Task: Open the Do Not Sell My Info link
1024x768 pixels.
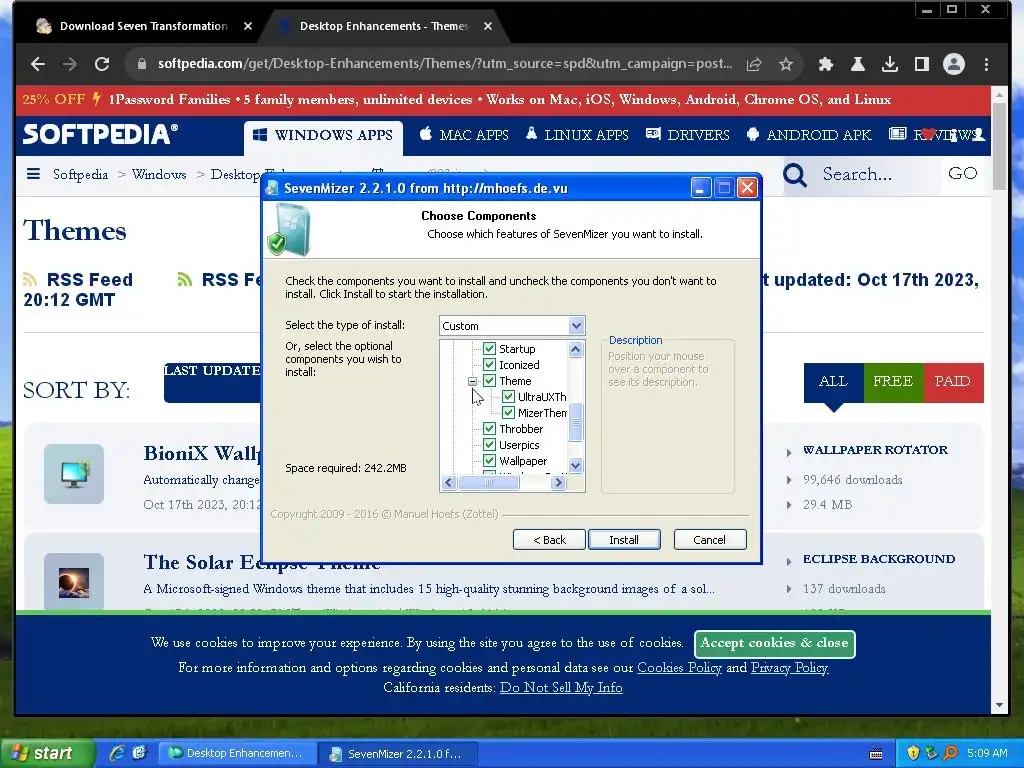Action: click(561, 688)
